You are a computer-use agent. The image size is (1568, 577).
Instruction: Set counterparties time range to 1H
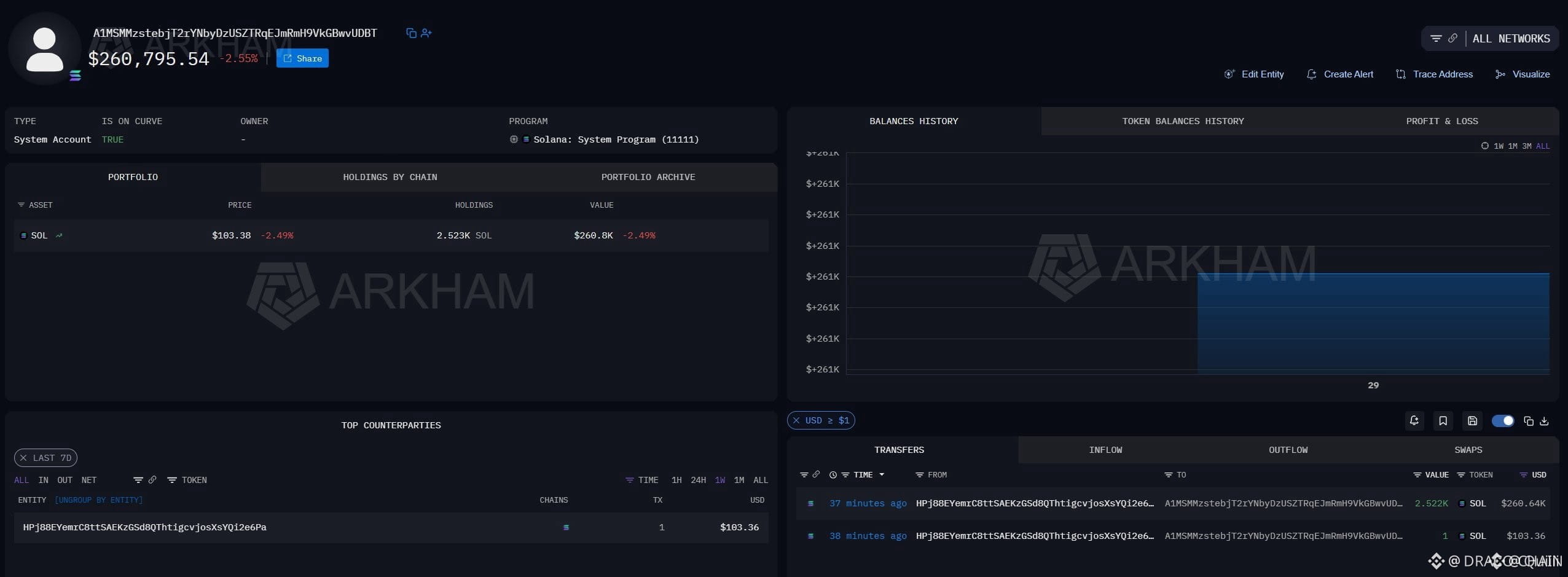click(676, 481)
